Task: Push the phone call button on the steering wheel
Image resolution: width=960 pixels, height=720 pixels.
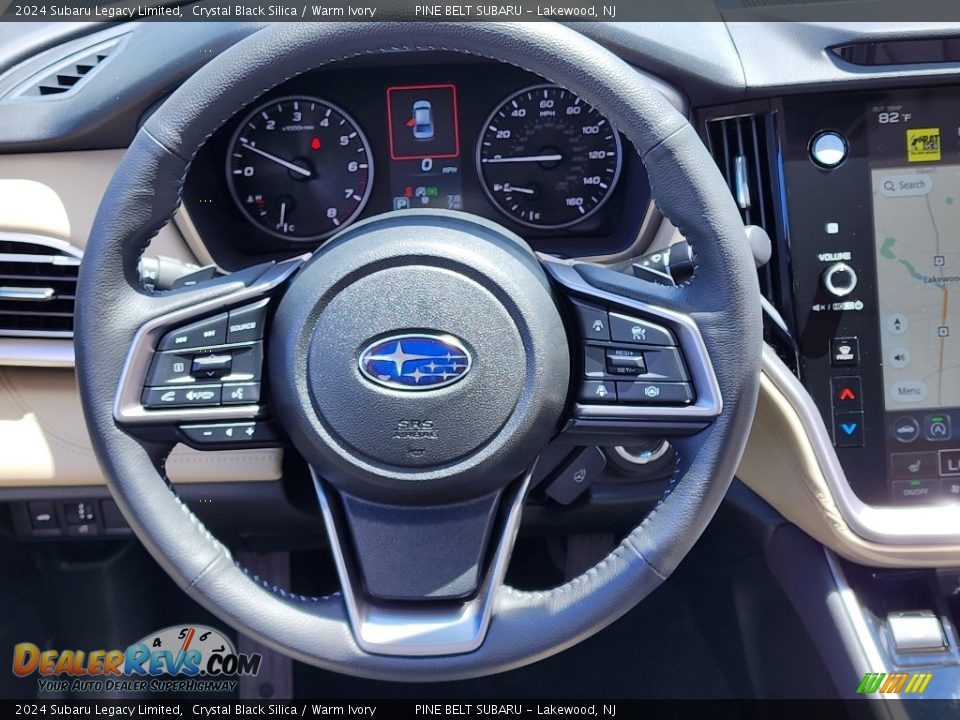Action: click(167, 396)
